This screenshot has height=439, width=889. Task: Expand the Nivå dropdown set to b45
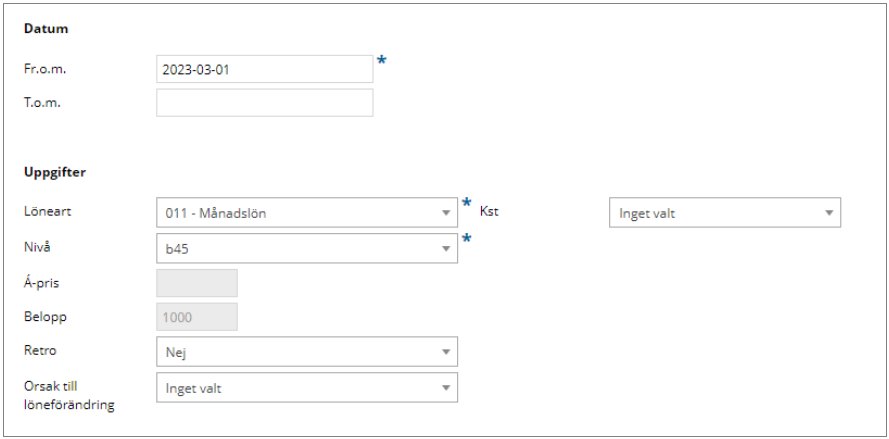(307, 248)
